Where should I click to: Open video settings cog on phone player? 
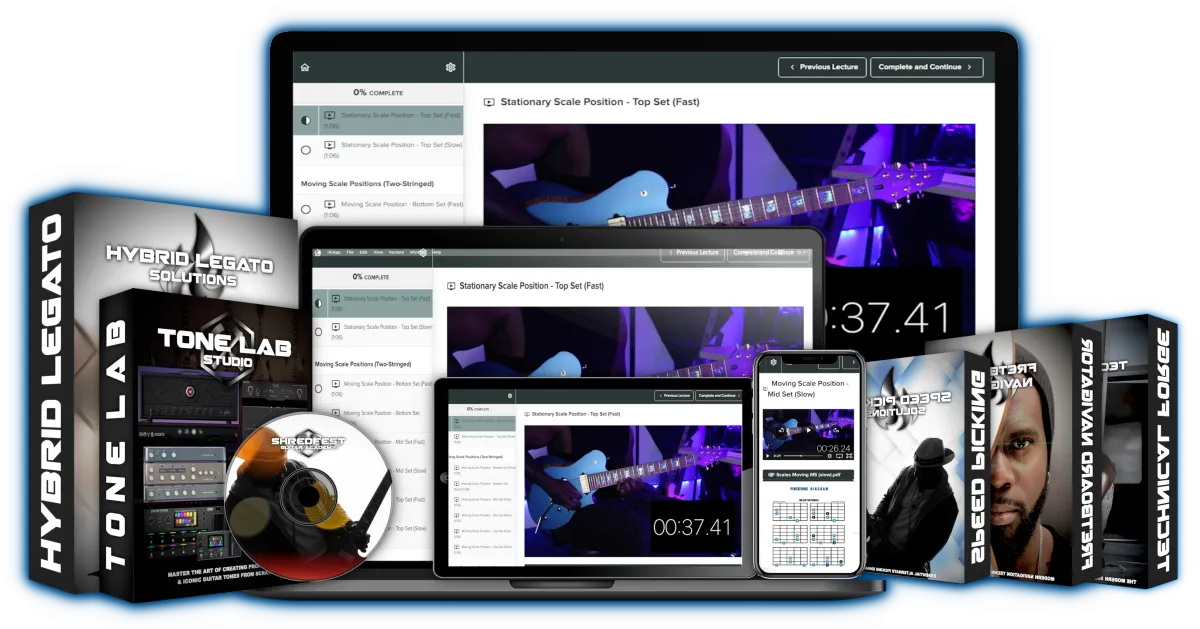pyautogui.click(x=830, y=456)
